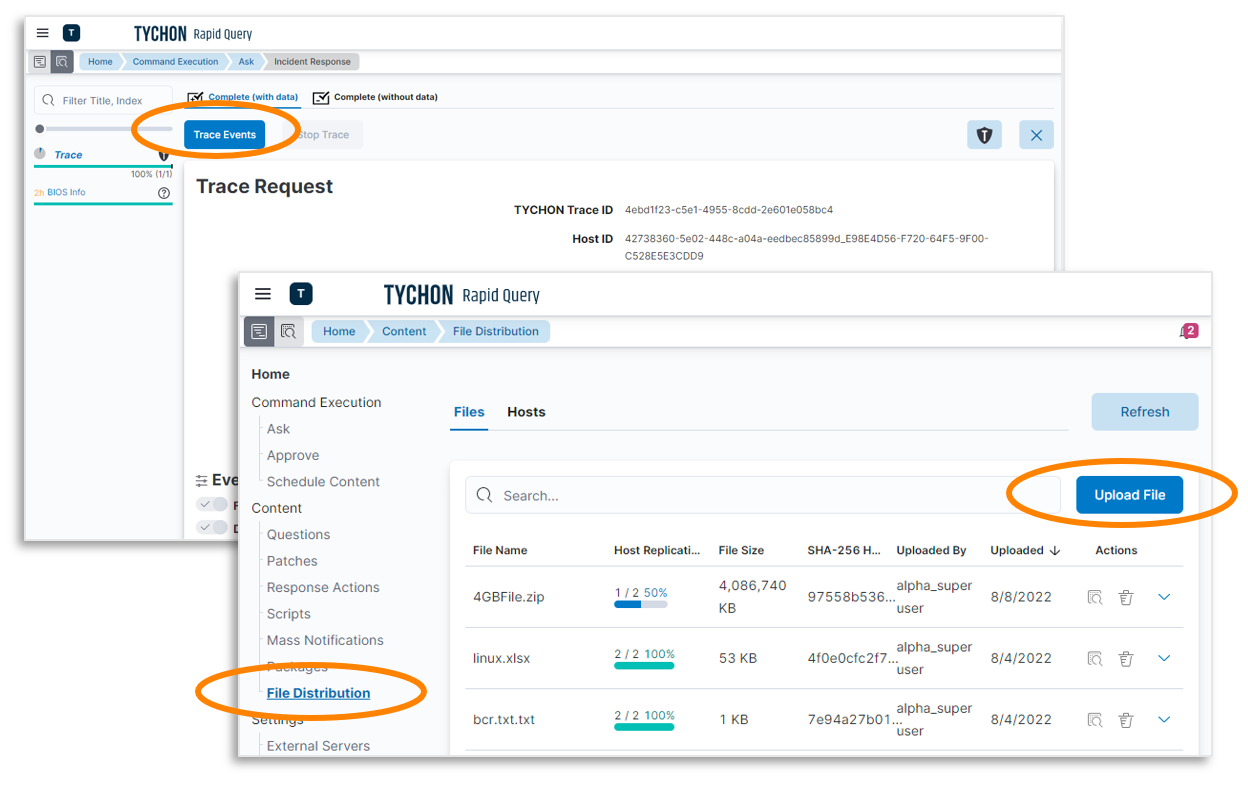Click the slider handle above Trace item
The height and width of the screenshot is (789, 1248).
[x=40, y=129]
